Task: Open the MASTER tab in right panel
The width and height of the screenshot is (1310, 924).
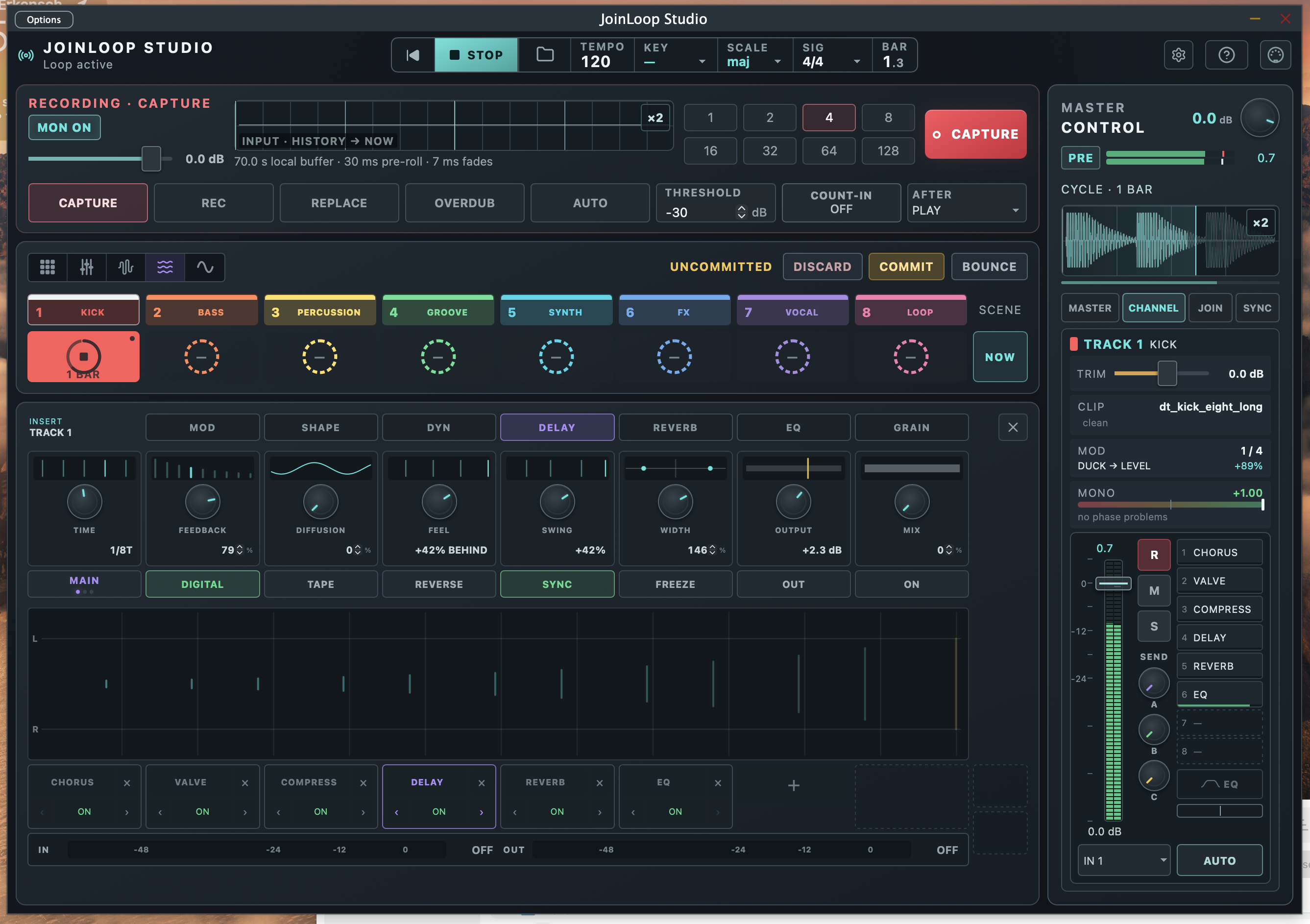Action: pos(1090,308)
